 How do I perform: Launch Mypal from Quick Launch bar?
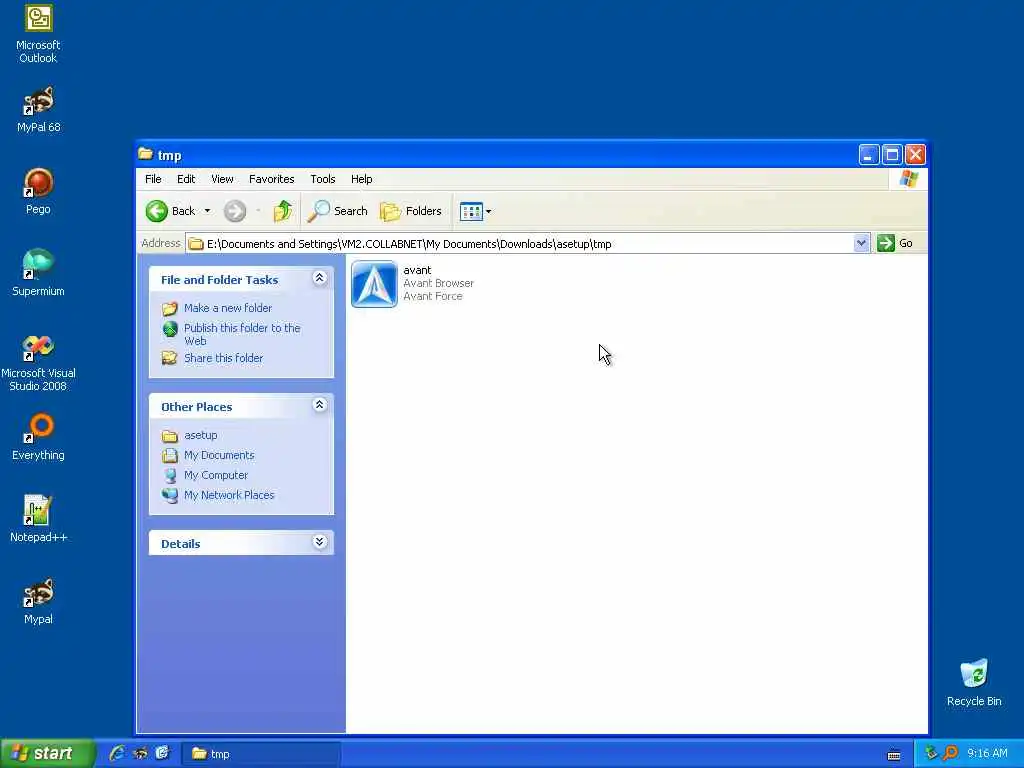tap(140, 754)
